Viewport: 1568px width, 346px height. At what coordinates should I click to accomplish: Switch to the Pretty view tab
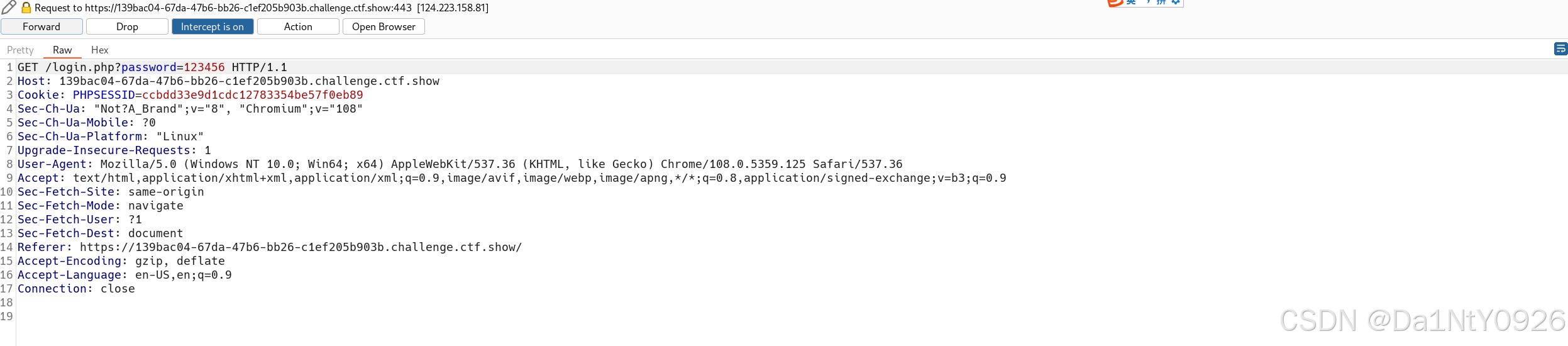coord(20,50)
